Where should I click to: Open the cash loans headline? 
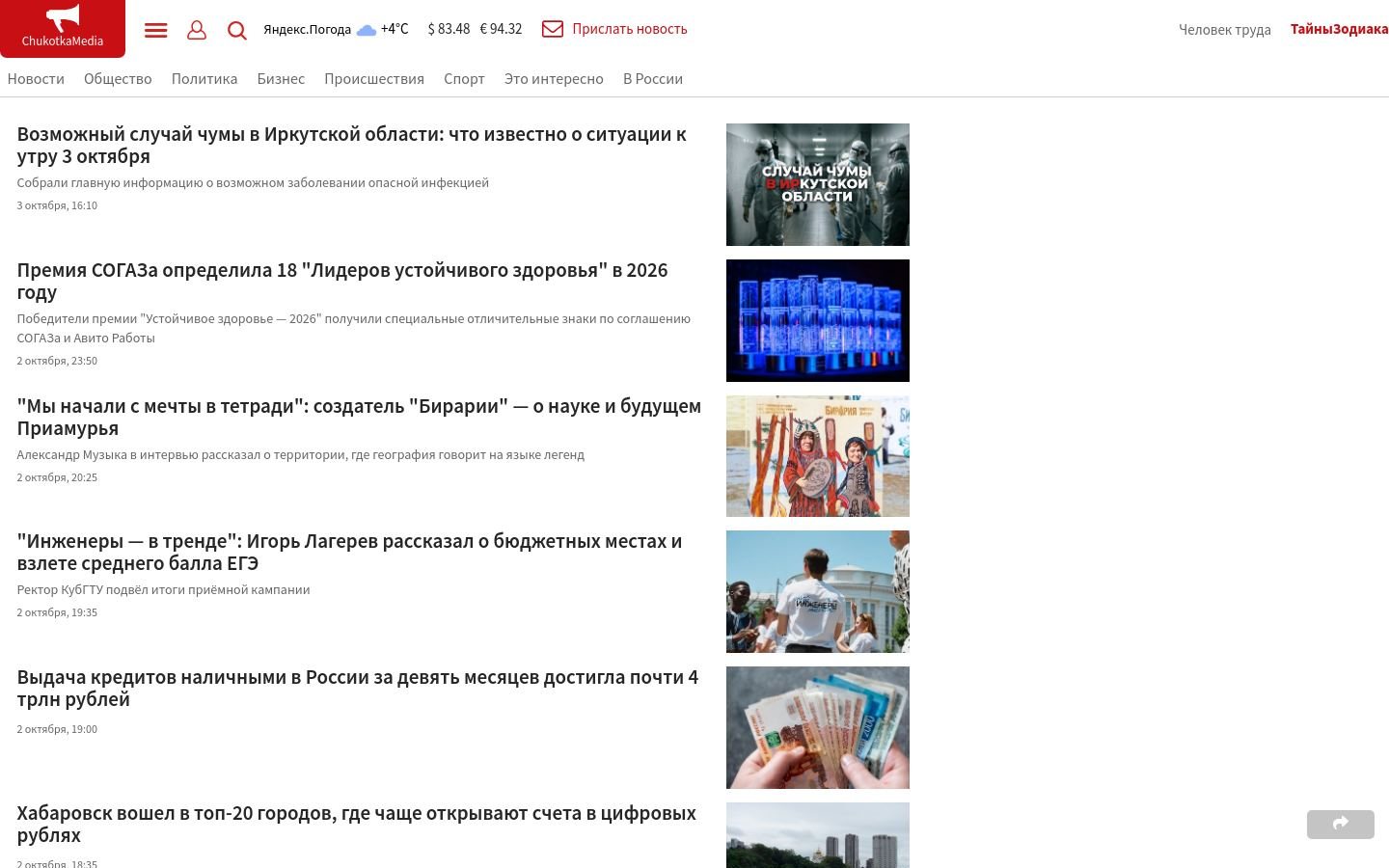click(x=358, y=688)
